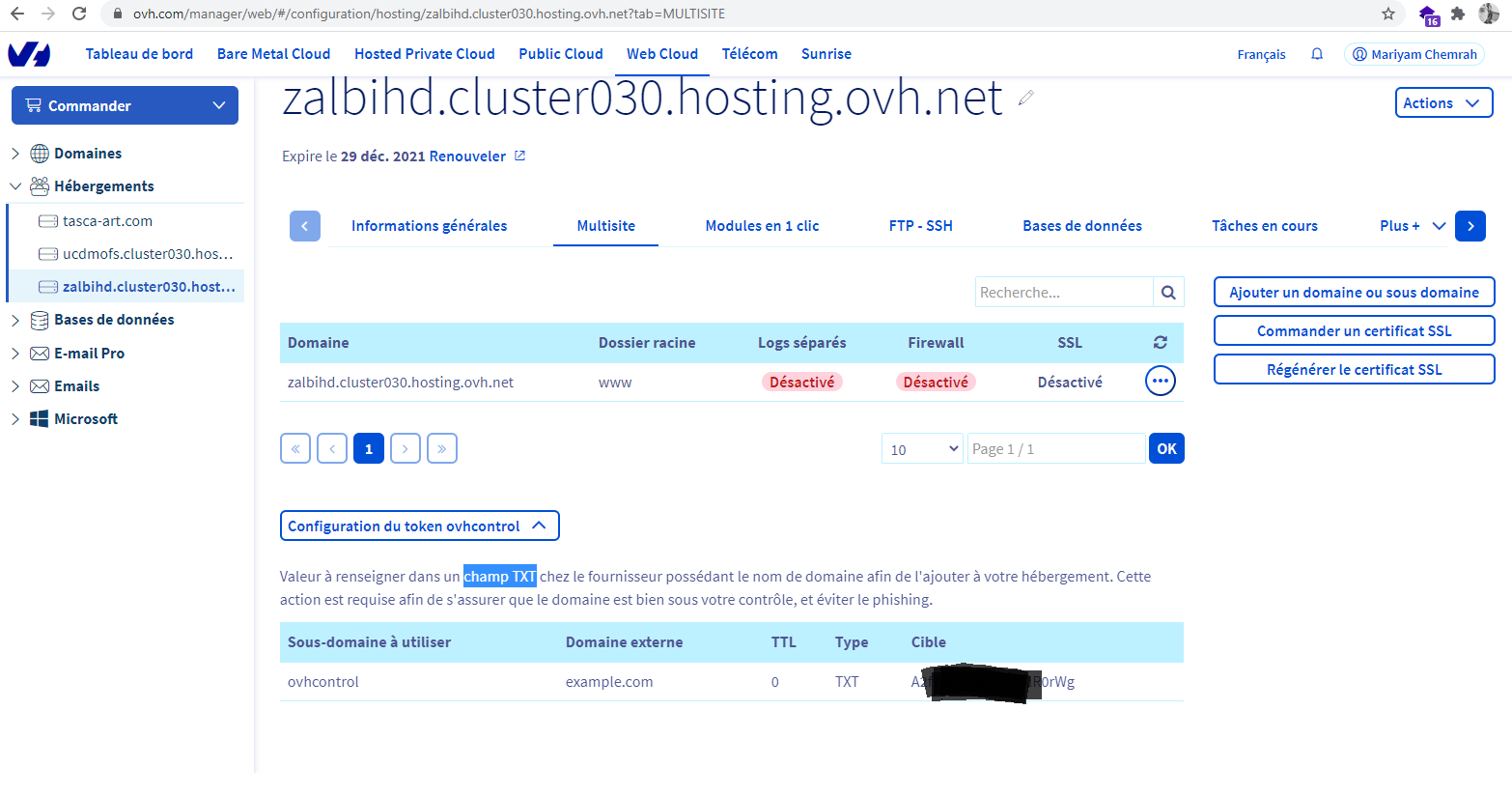
Task: Click the Renouveler link
Action: pos(467,156)
